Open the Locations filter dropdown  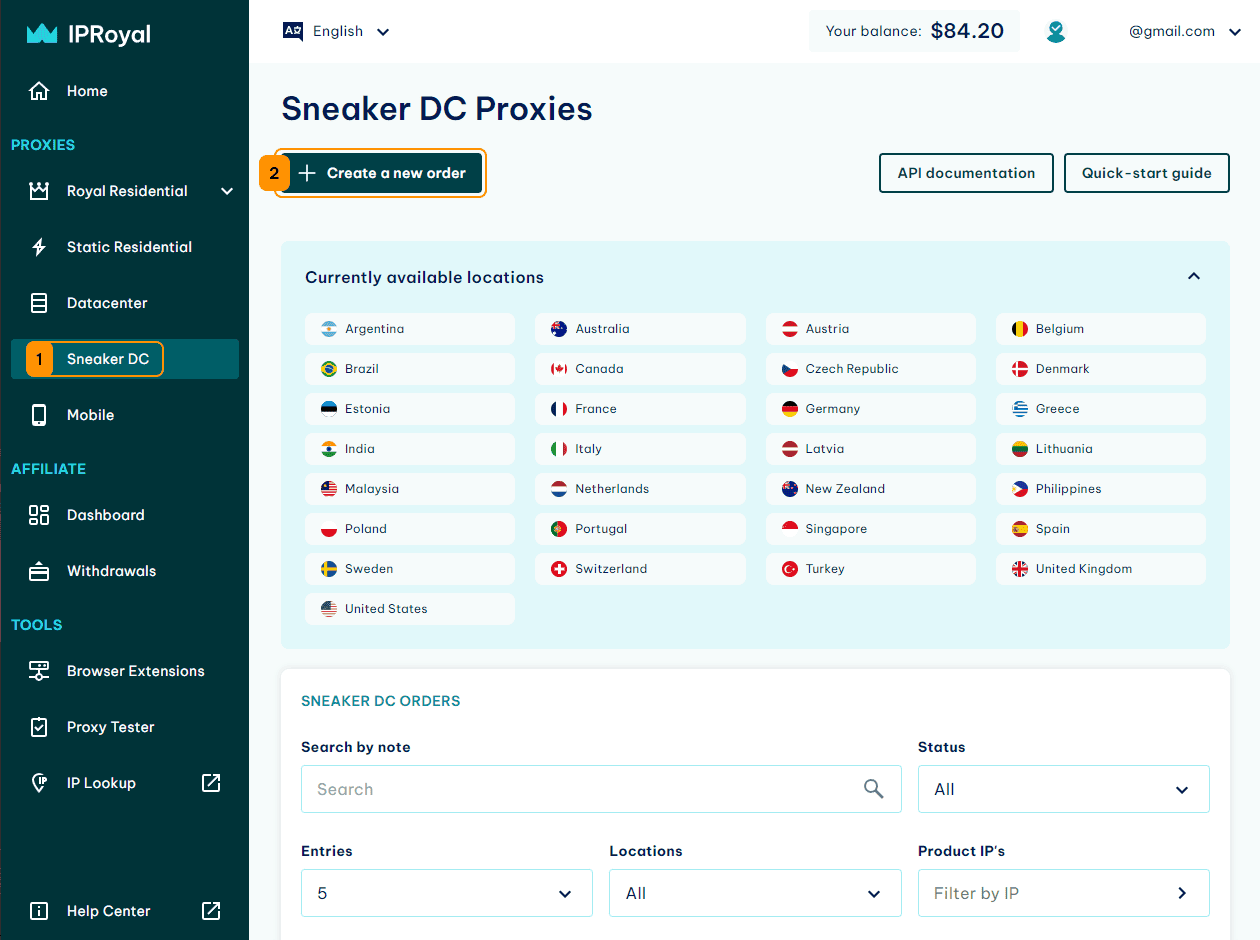point(755,893)
